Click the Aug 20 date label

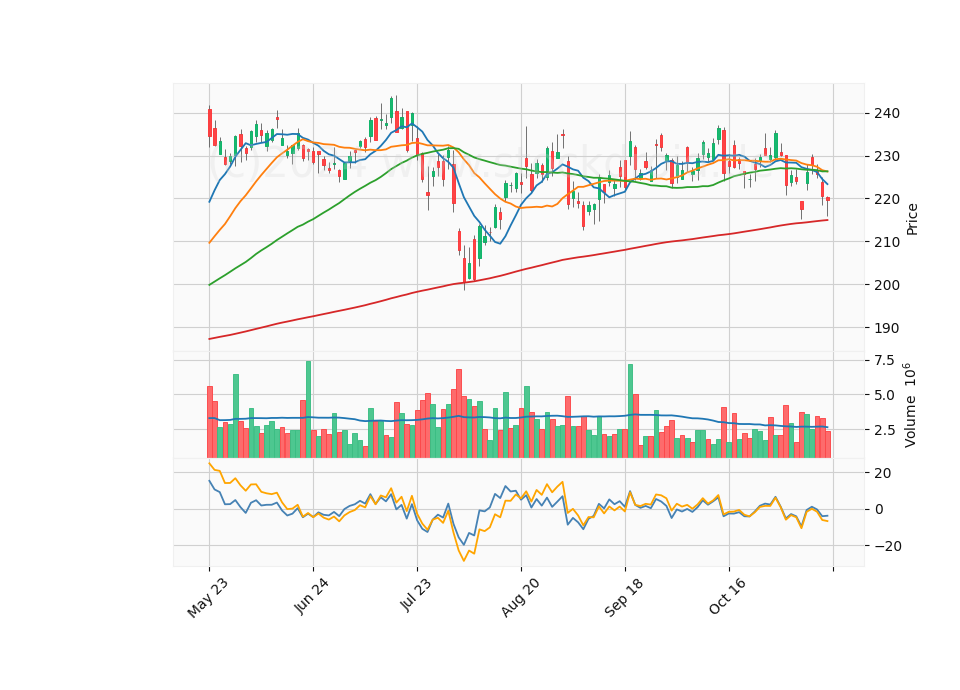click(520, 598)
